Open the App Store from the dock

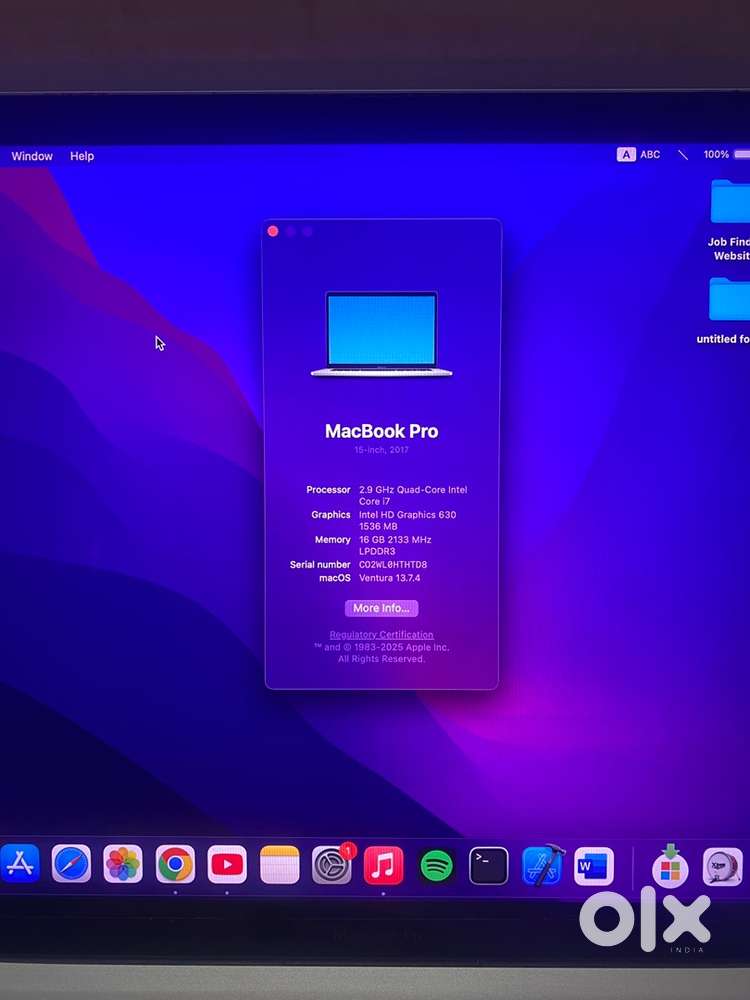click(19, 864)
